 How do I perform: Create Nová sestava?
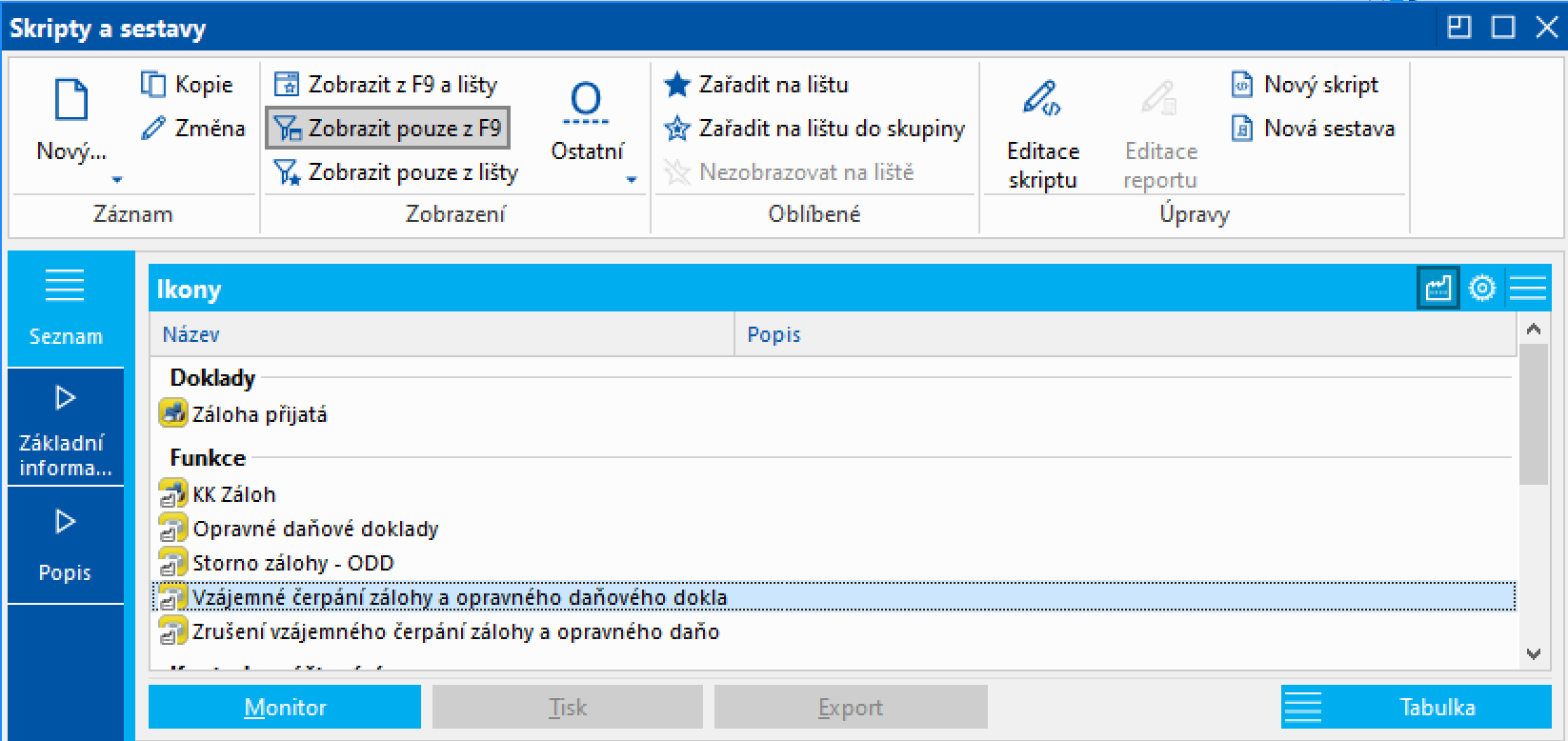(x=1313, y=129)
